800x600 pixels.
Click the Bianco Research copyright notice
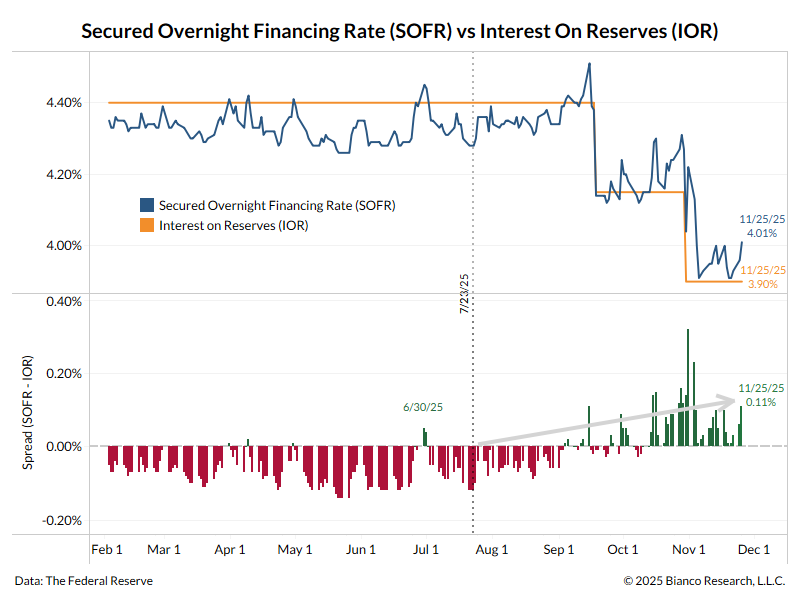pyautogui.click(x=704, y=580)
